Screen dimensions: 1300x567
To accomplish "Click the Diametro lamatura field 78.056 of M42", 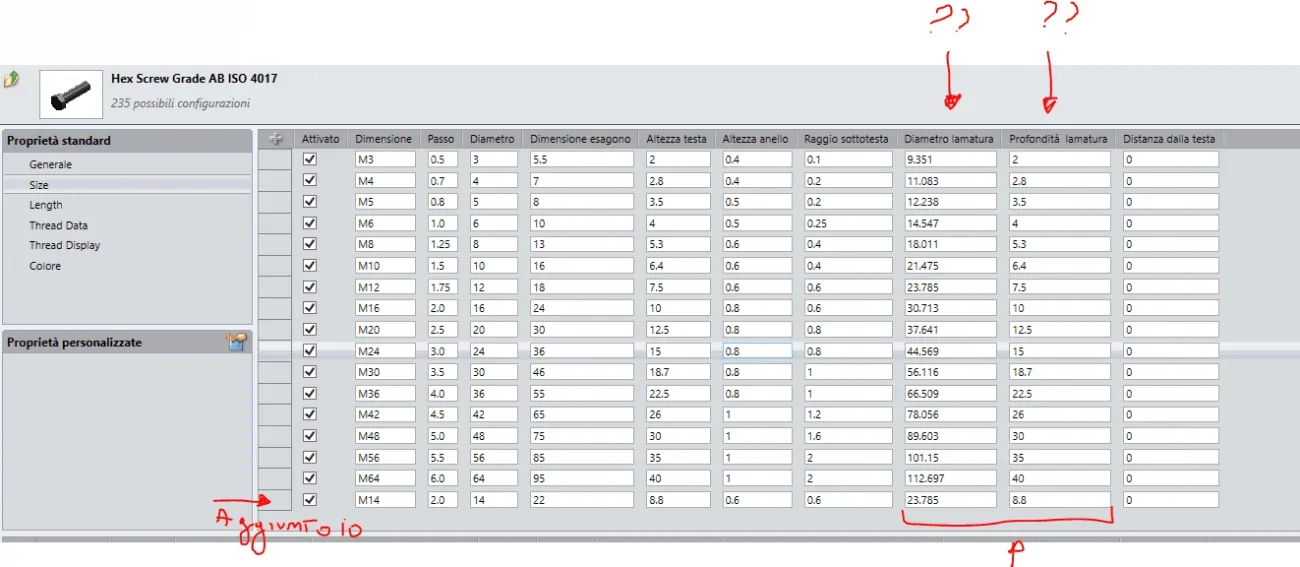I will tap(950, 415).
